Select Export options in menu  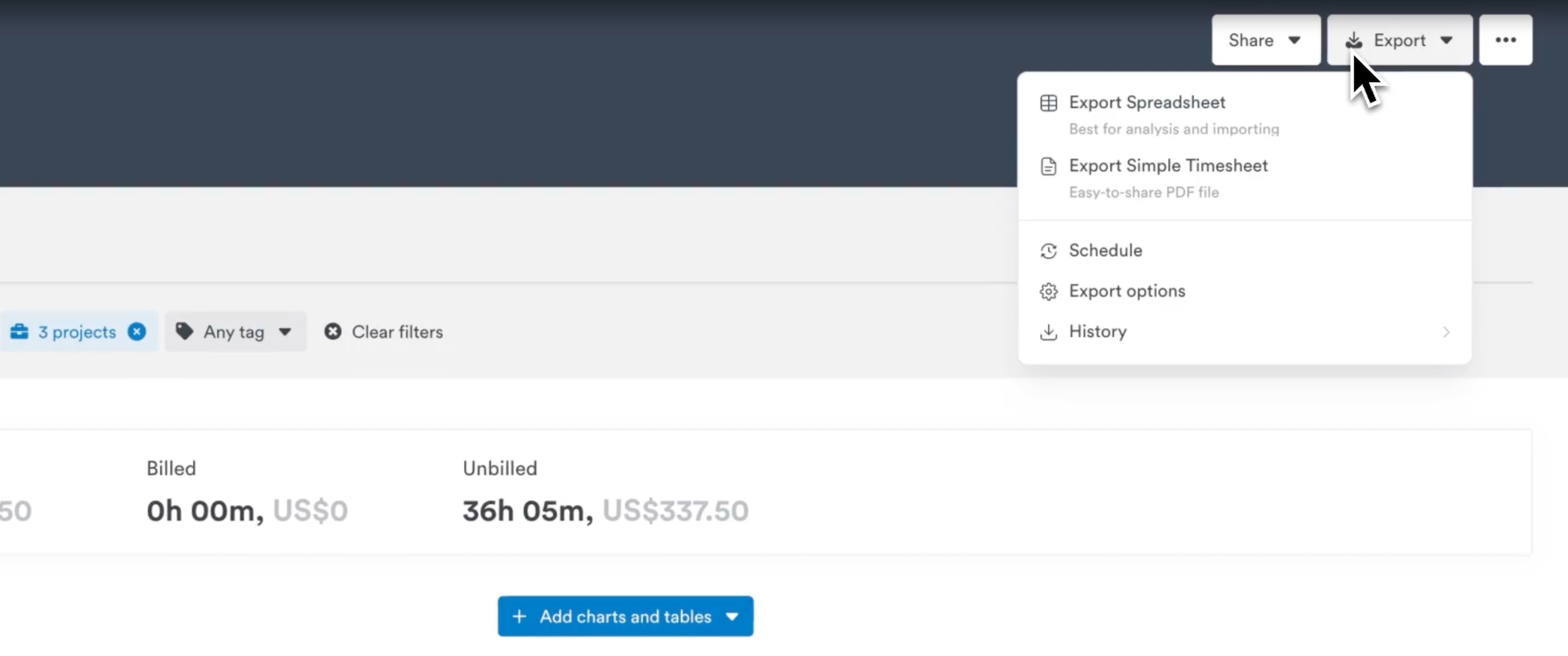click(x=1127, y=292)
